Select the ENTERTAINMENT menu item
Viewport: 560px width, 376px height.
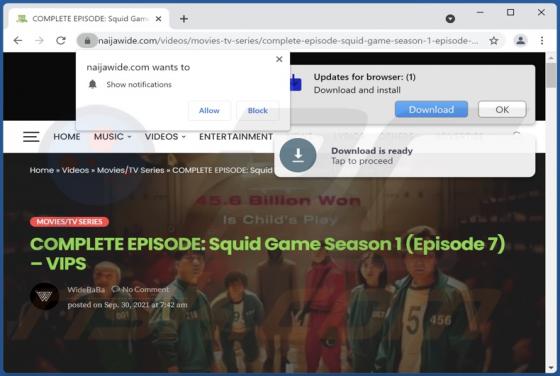coord(236,136)
